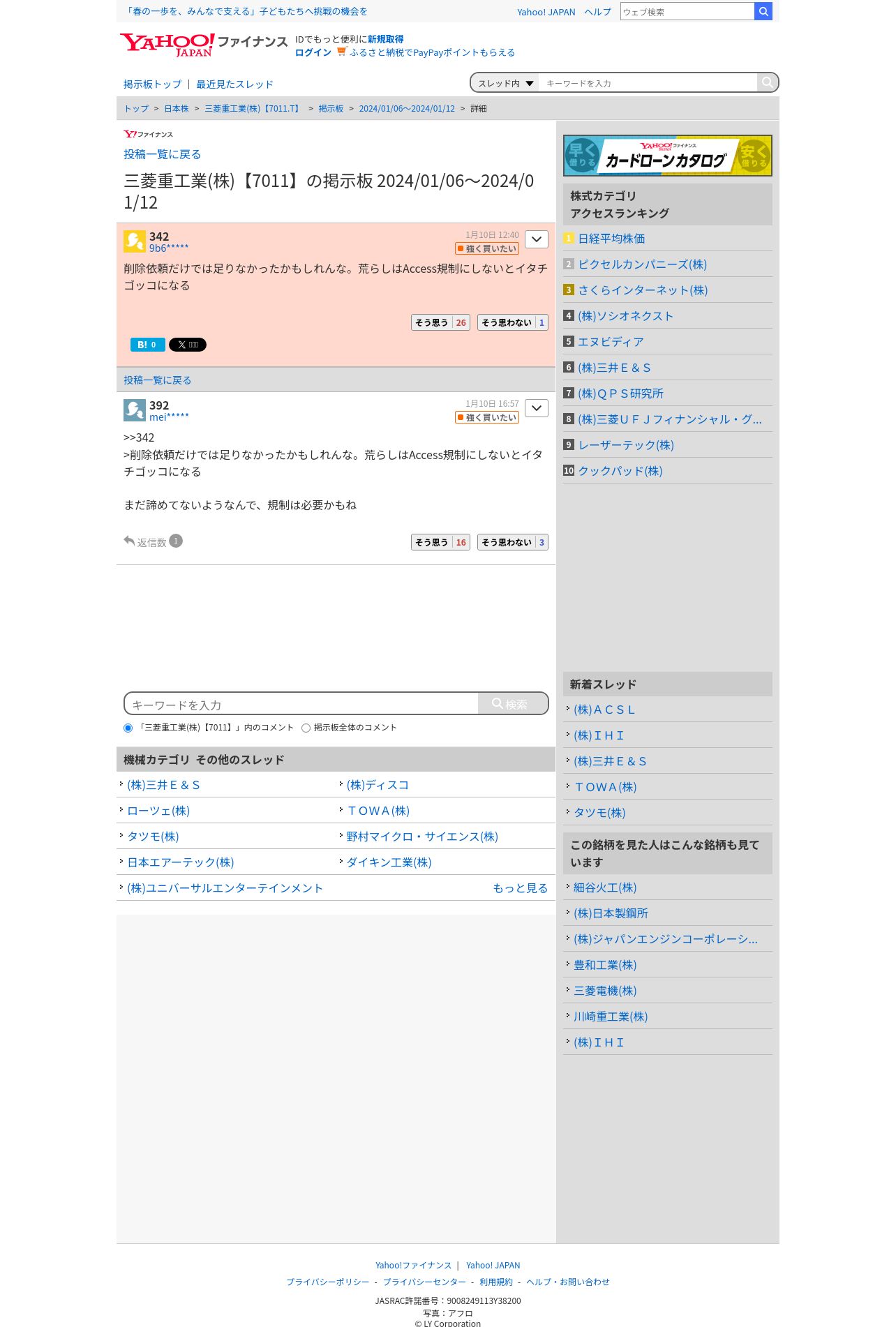The height and width of the screenshot is (1327, 896).
Task: Expand the menu chevron on post 392
Action: click(536, 408)
